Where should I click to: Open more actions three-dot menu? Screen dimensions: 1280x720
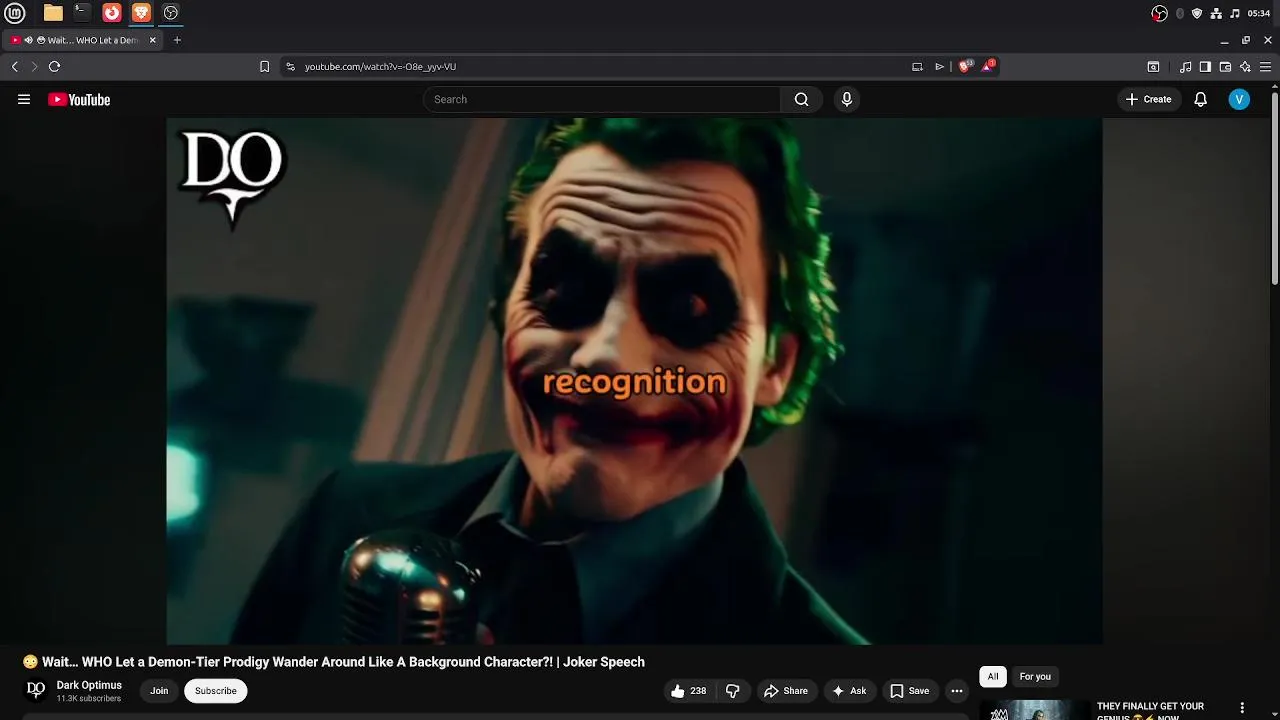coord(957,691)
